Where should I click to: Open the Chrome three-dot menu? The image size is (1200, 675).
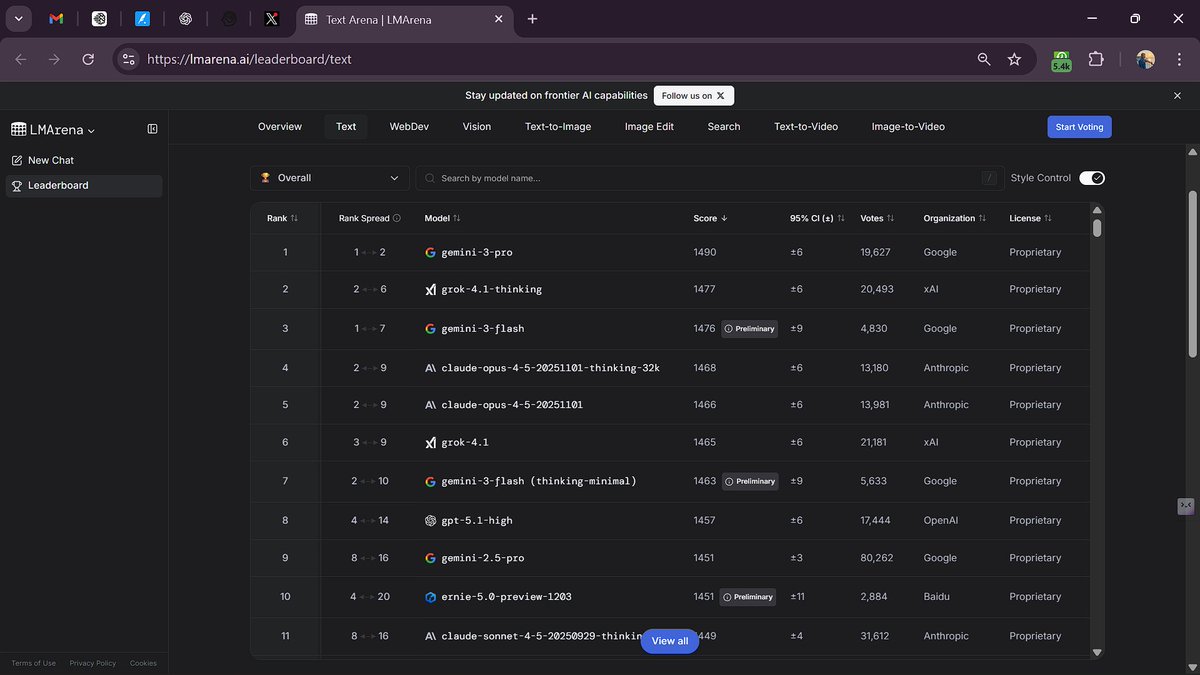[1178, 59]
